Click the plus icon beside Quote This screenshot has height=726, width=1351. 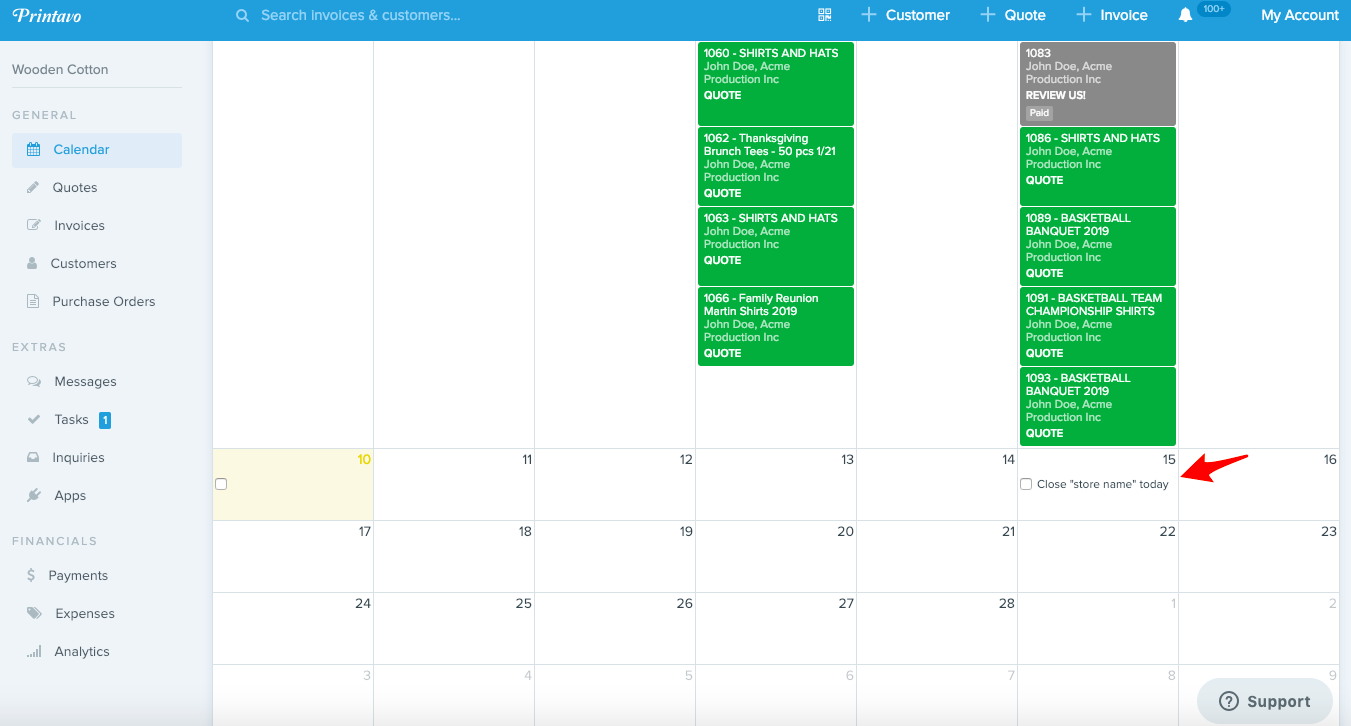click(x=988, y=15)
